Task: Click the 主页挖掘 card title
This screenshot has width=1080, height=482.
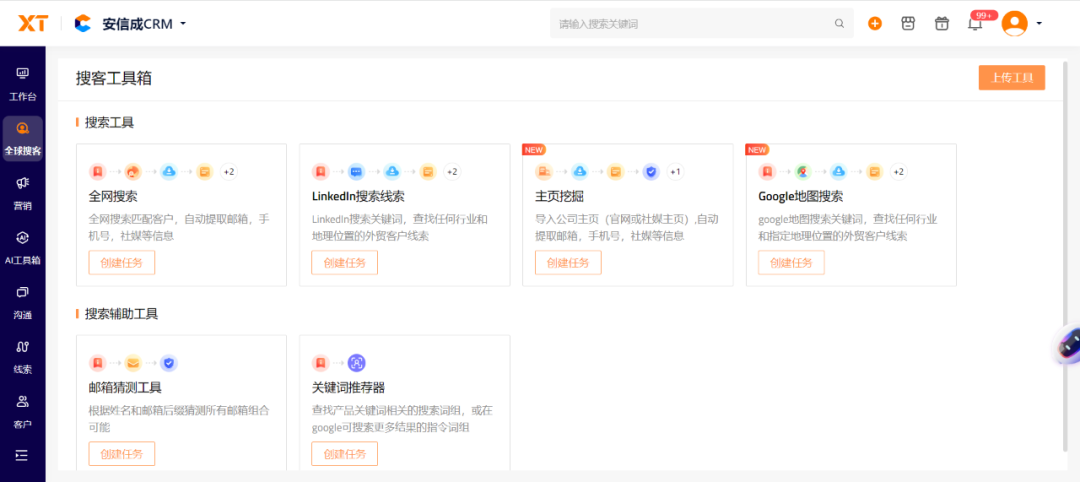Action: point(560,196)
